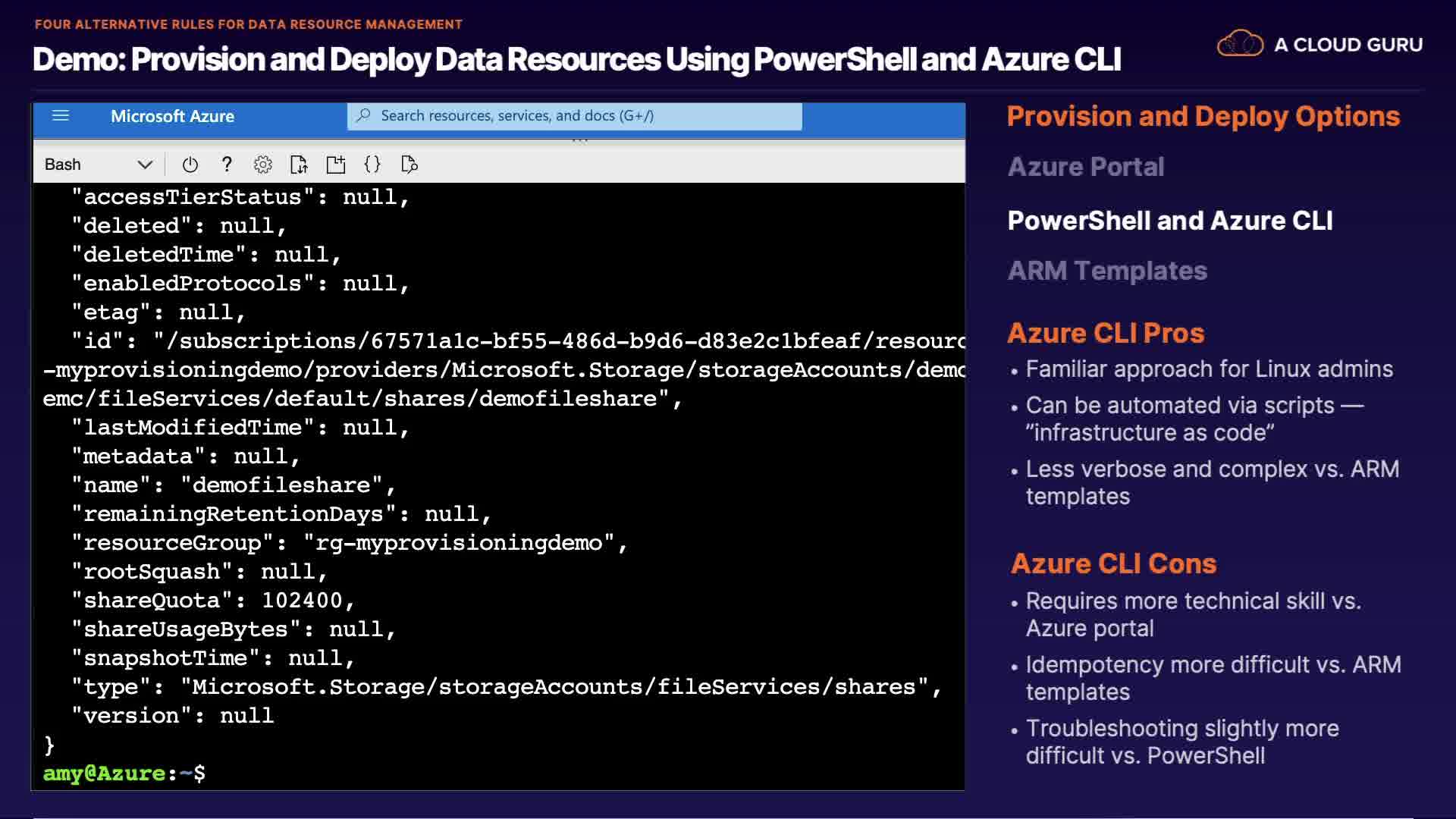Select PowerShell and Azure CLI option

coord(1169,221)
